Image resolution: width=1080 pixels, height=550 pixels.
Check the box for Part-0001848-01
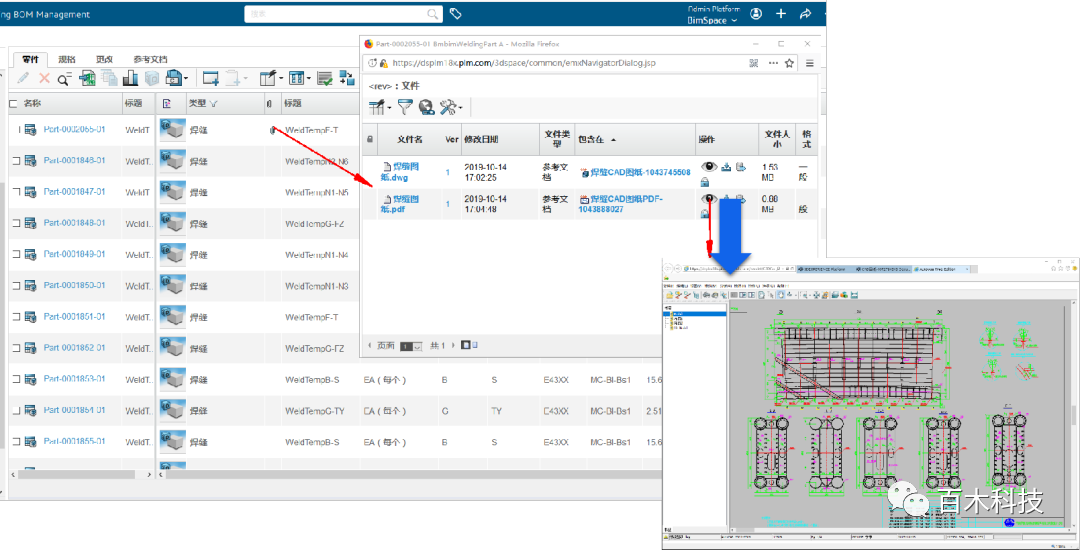click(x=15, y=160)
